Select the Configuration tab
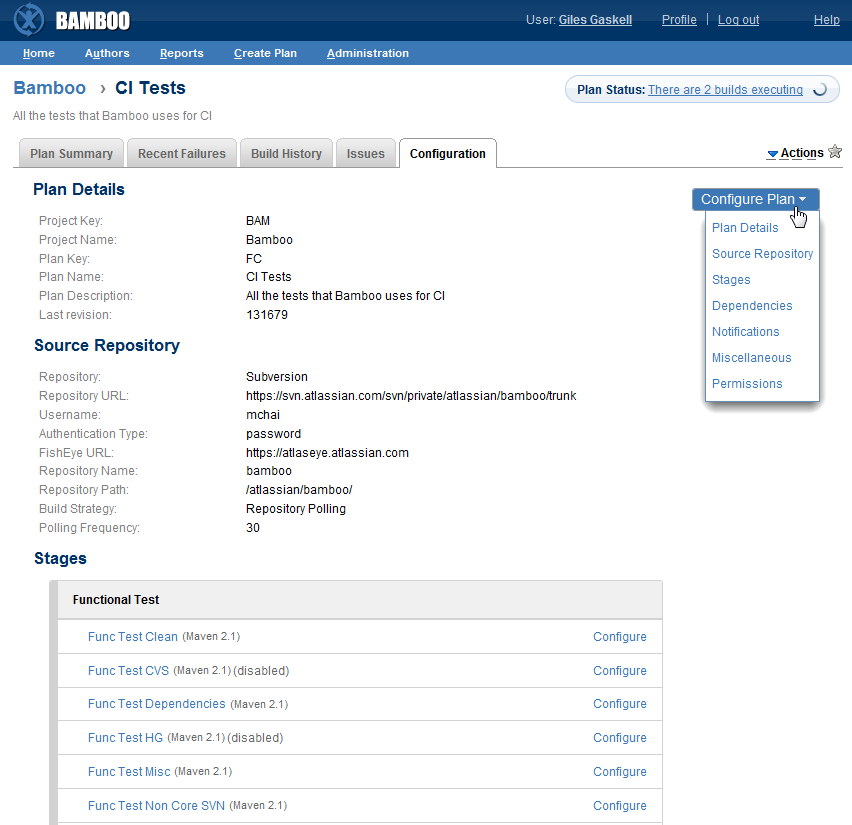The width and height of the screenshot is (852, 825). (x=448, y=154)
